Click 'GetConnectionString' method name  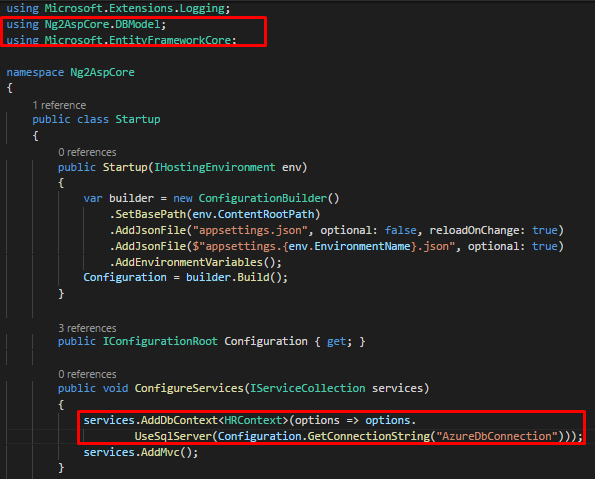(x=368, y=436)
